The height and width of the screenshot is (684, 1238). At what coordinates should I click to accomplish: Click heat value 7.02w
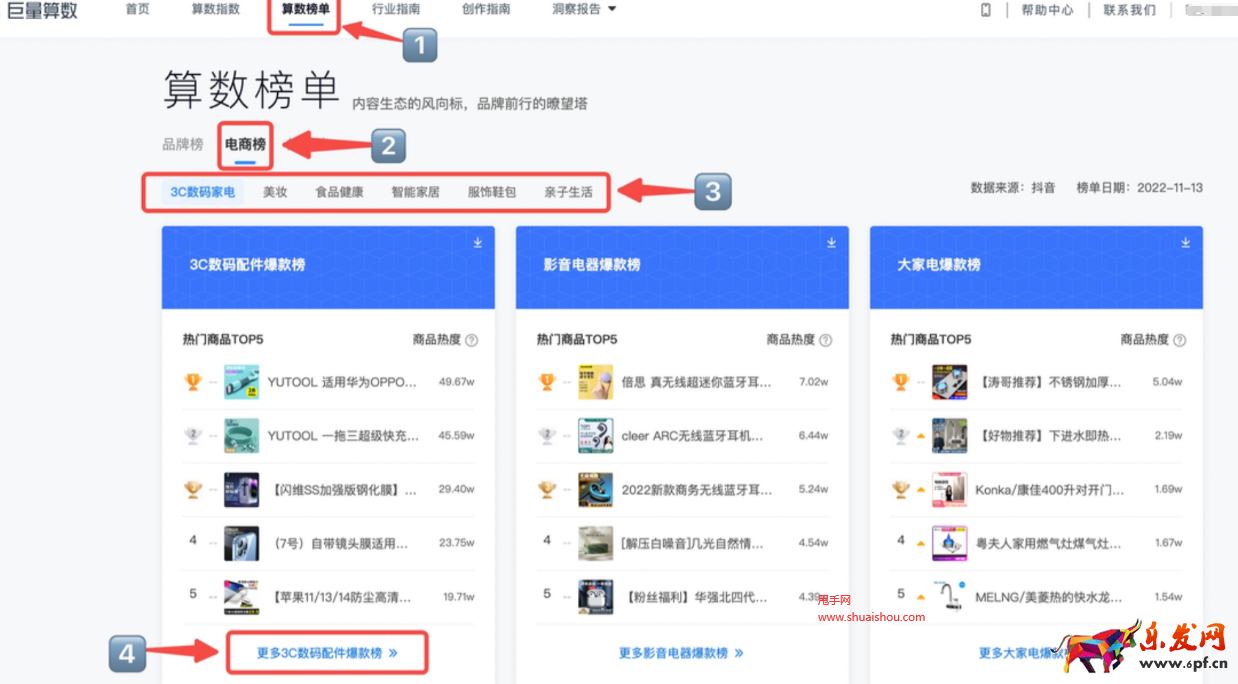(814, 382)
